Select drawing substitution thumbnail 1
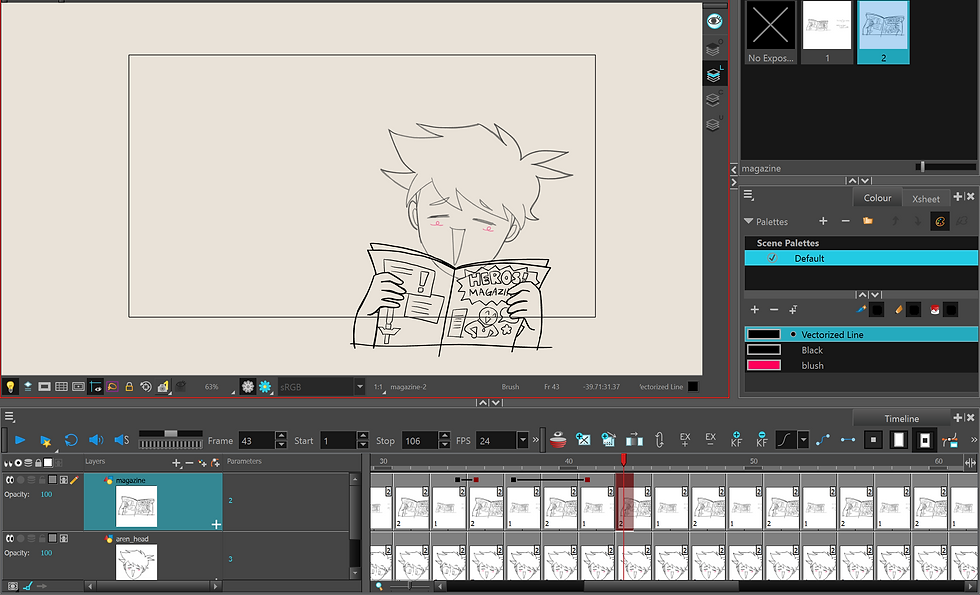Screen dimensions: 980x595 pos(827,32)
